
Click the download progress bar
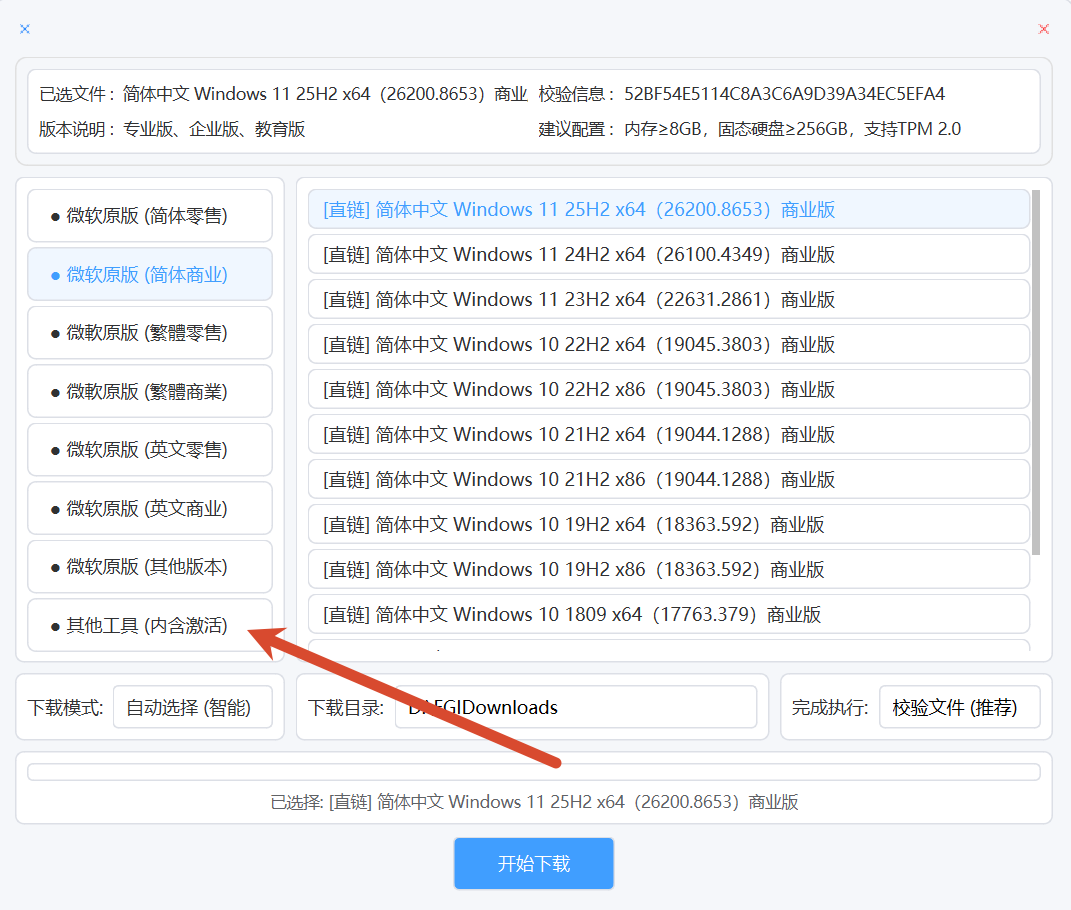533,772
